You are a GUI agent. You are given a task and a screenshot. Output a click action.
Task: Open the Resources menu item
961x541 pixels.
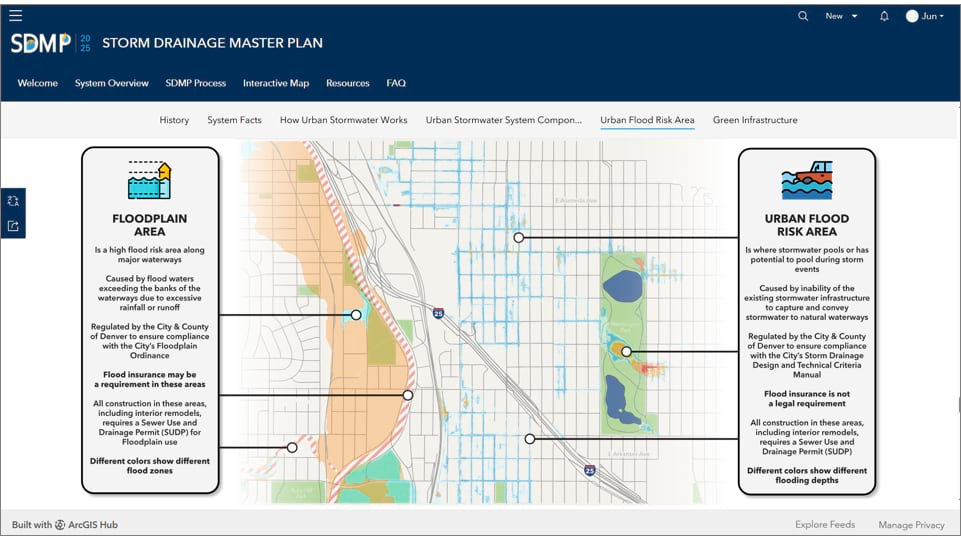(x=348, y=83)
